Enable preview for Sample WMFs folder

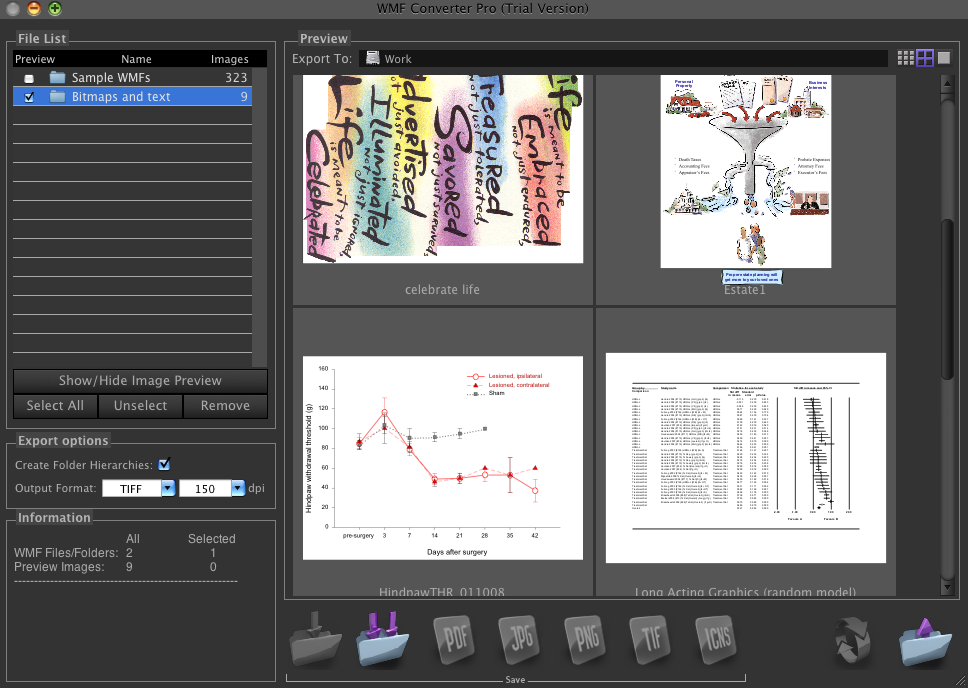pyautogui.click(x=29, y=78)
